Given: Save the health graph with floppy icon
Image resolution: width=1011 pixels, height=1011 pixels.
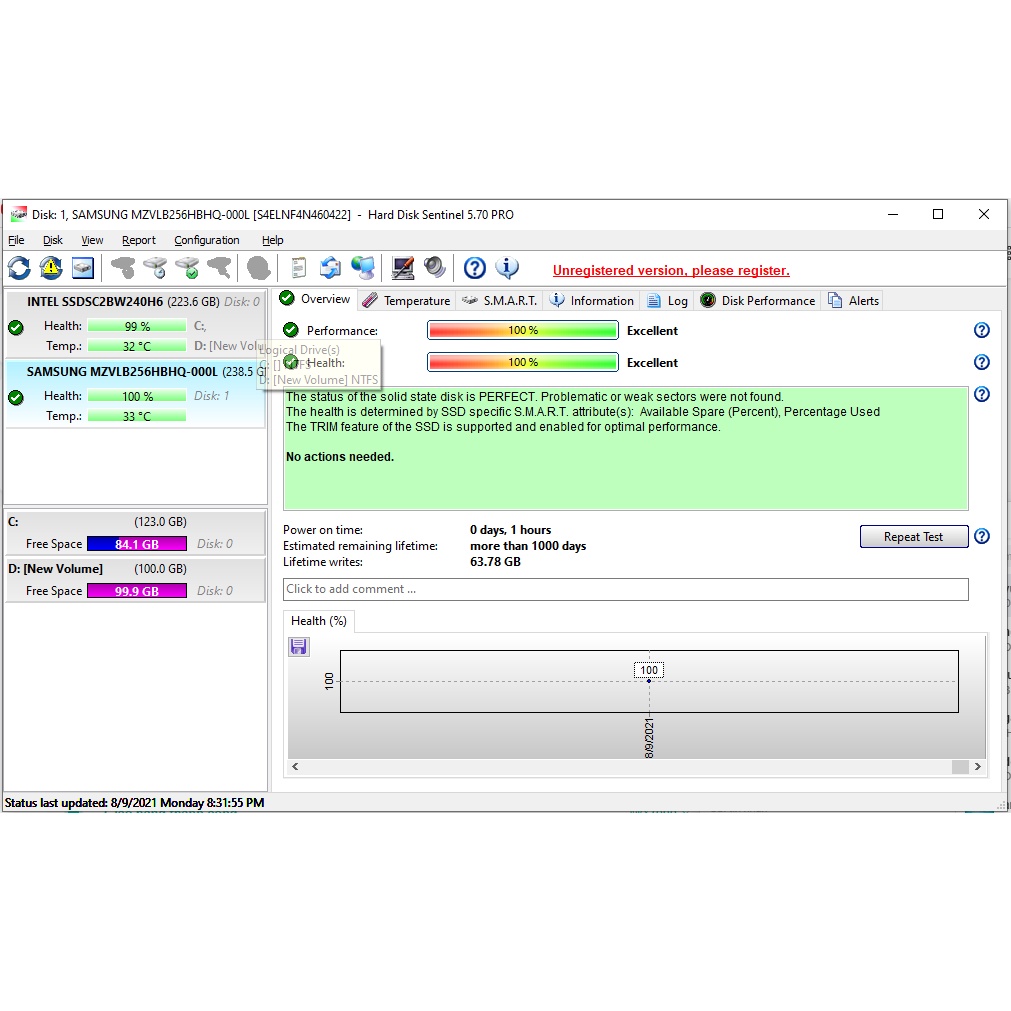Looking at the screenshot, I should pyautogui.click(x=298, y=647).
